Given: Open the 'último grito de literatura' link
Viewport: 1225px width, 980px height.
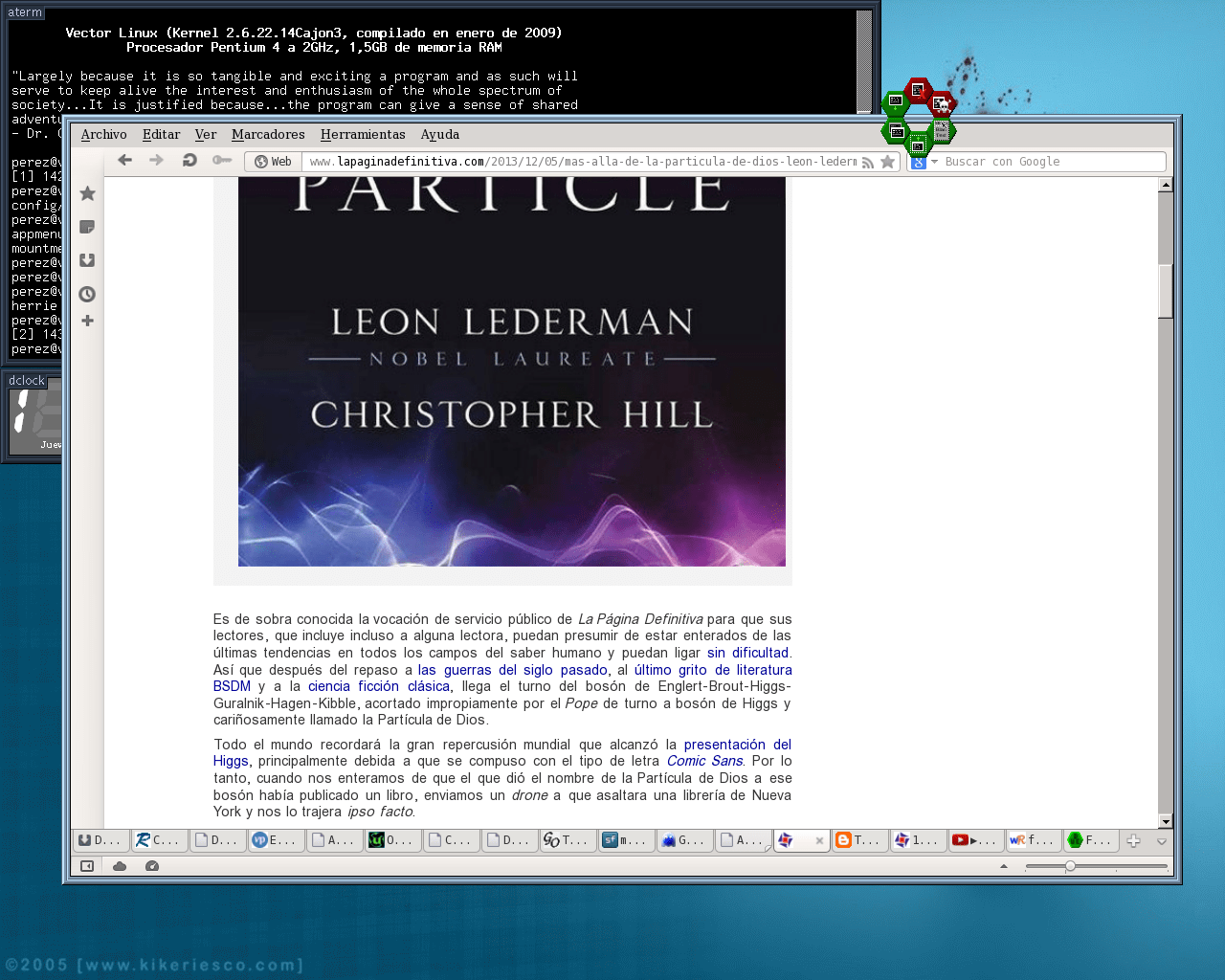Looking at the screenshot, I should (x=713, y=670).
